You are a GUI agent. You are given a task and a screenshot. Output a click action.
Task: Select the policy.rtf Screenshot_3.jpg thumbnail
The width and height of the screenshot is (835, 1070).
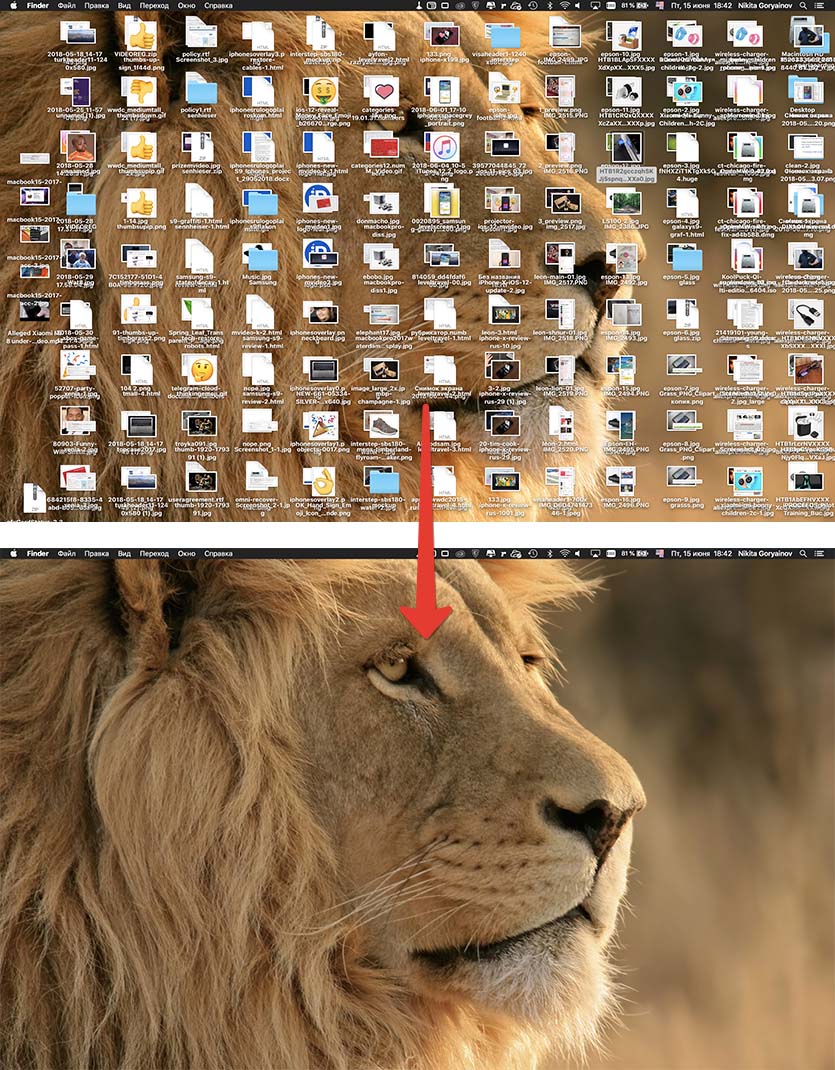[x=199, y=34]
